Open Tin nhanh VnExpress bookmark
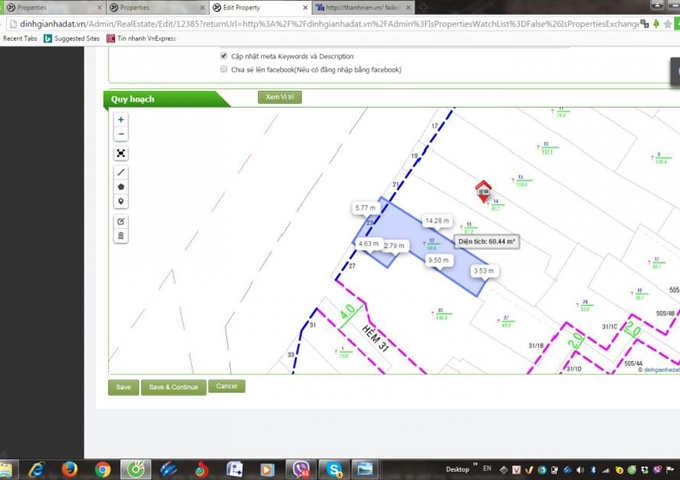 pyautogui.click(x=146, y=38)
